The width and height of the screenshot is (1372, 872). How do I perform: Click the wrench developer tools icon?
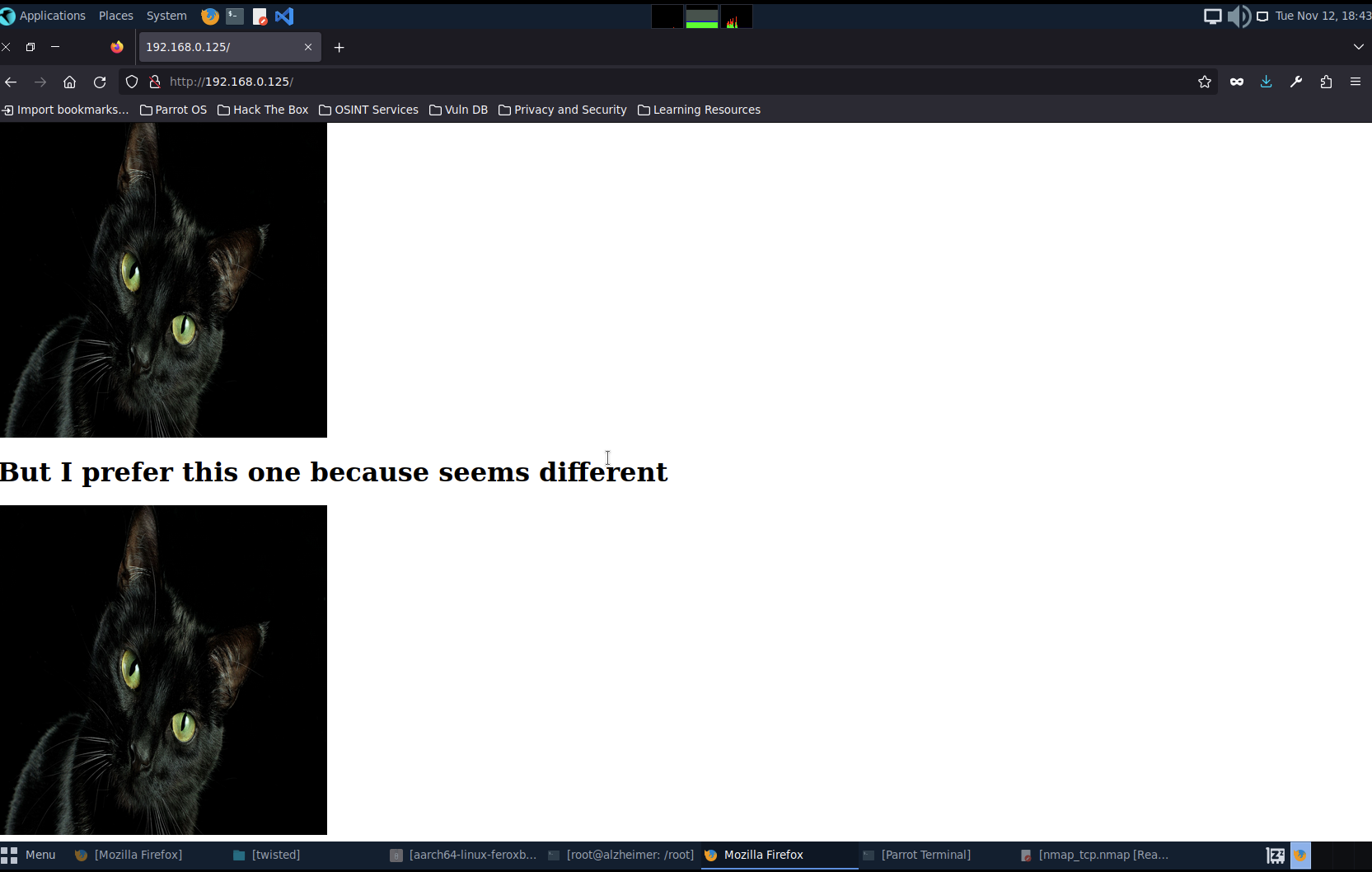[1295, 82]
